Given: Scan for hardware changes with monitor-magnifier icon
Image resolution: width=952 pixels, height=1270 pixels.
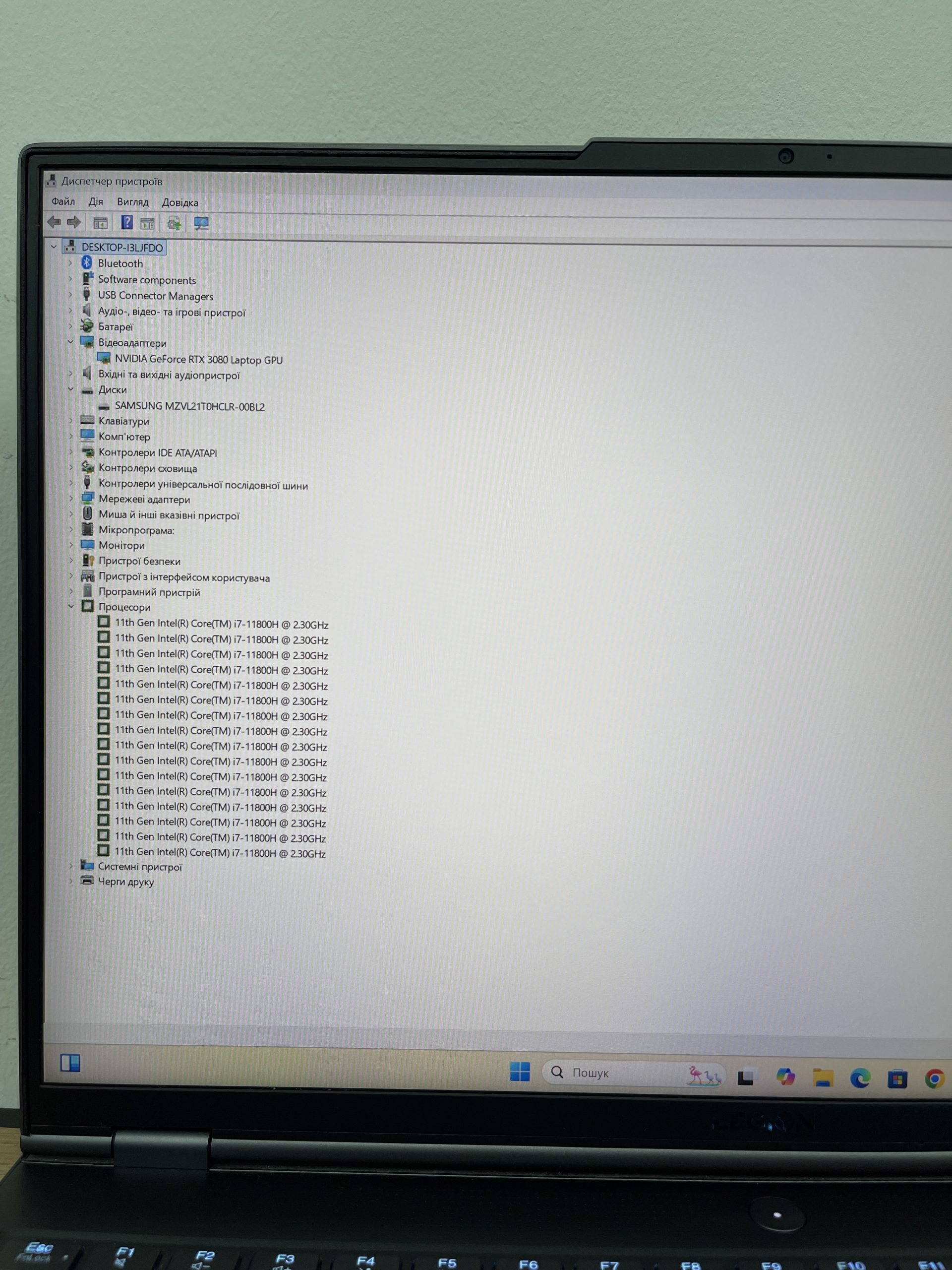Looking at the screenshot, I should 201,223.
